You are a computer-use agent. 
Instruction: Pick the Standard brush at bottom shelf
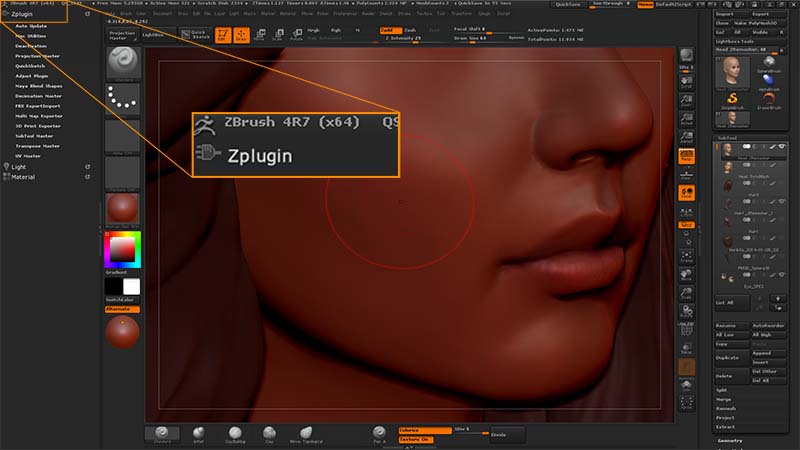162,434
